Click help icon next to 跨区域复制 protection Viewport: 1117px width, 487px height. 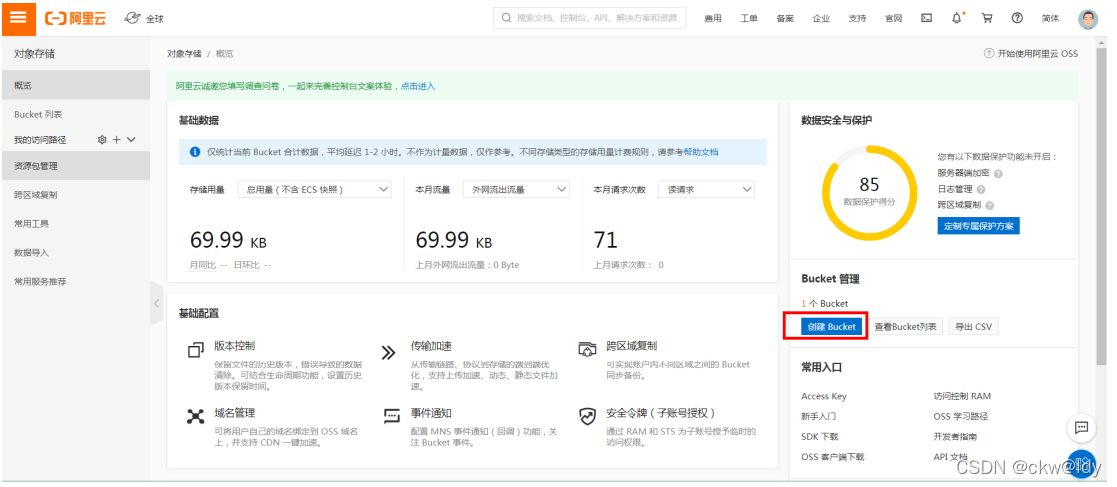(989, 205)
